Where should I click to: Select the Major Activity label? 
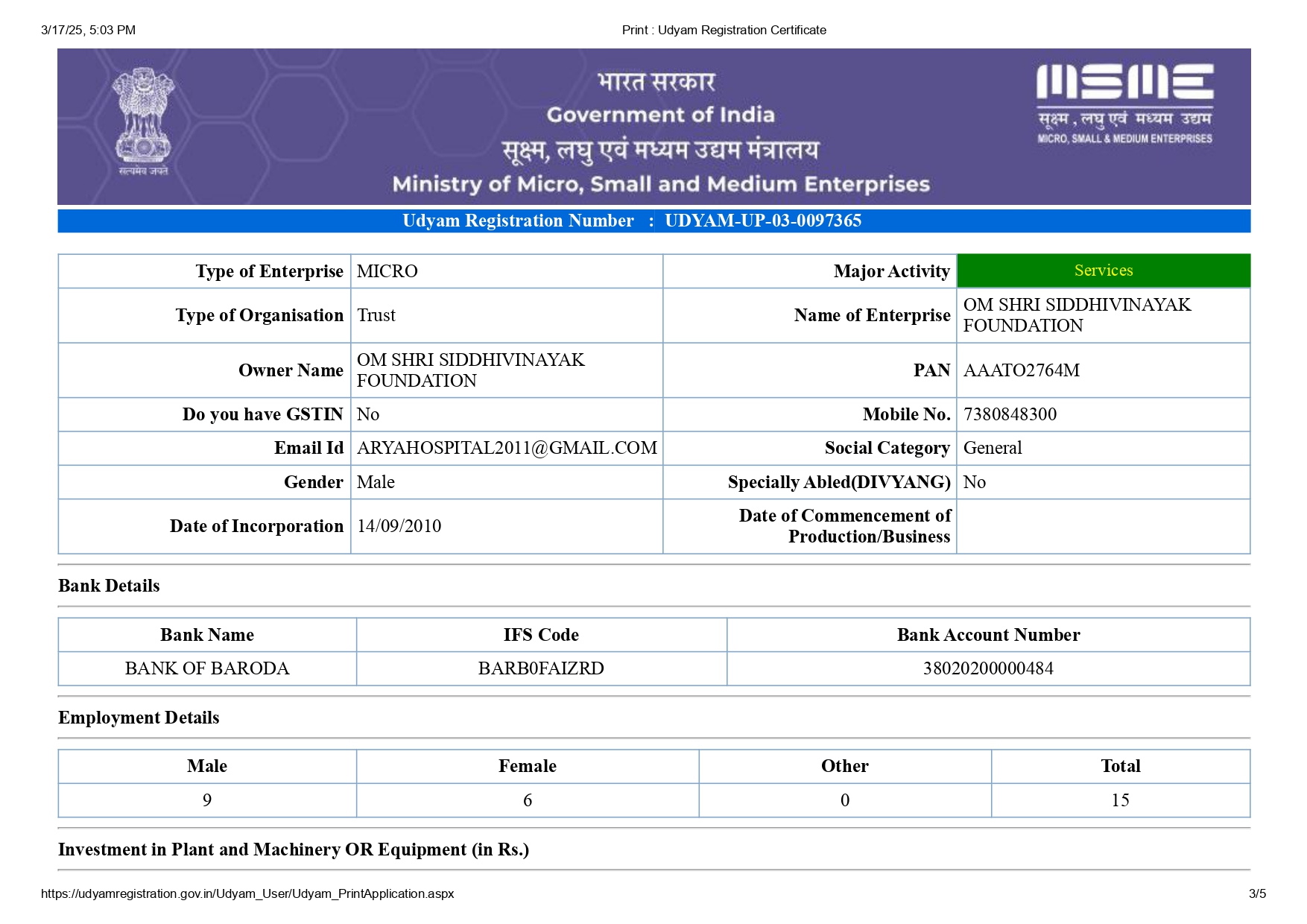coord(892,271)
